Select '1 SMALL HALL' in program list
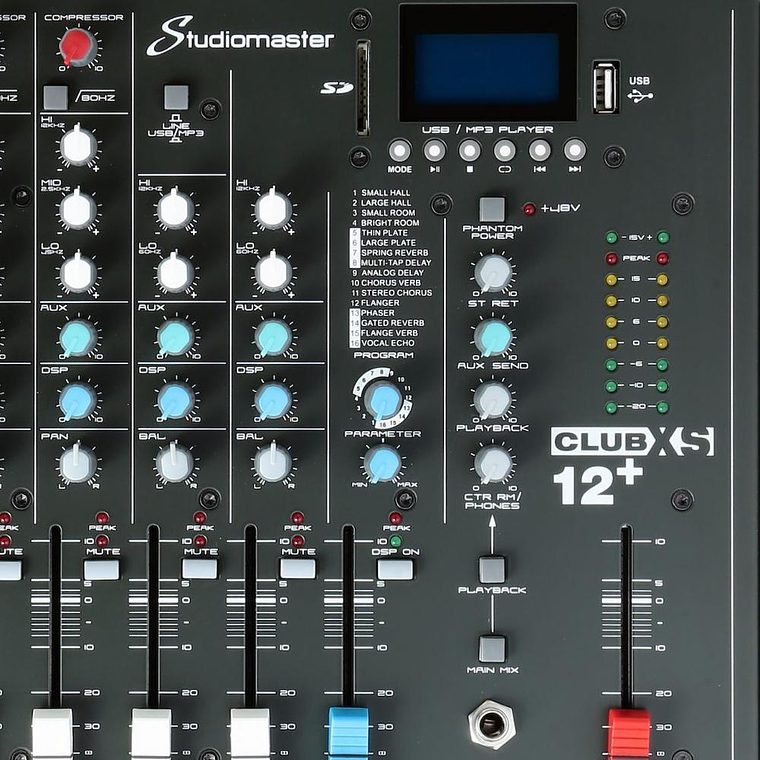This screenshot has width=760, height=760. tap(381, 193)
